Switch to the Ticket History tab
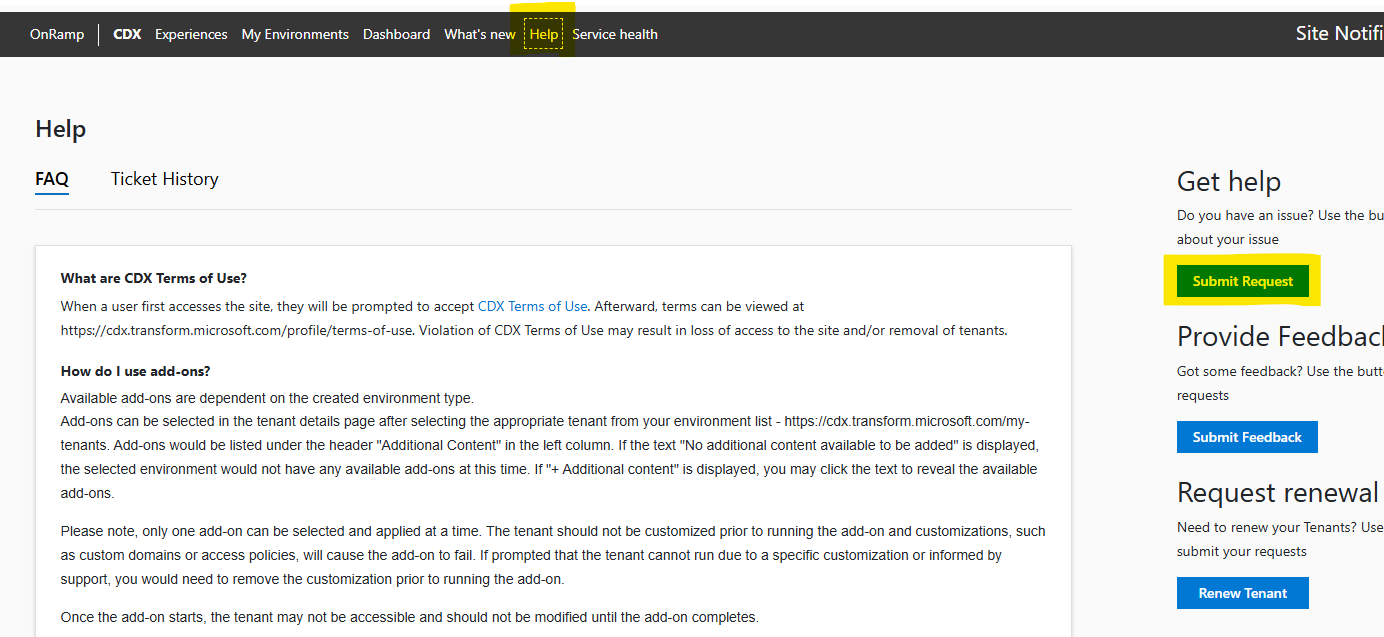This screenshot has height=637, width=1384. (x=165, y=179)
